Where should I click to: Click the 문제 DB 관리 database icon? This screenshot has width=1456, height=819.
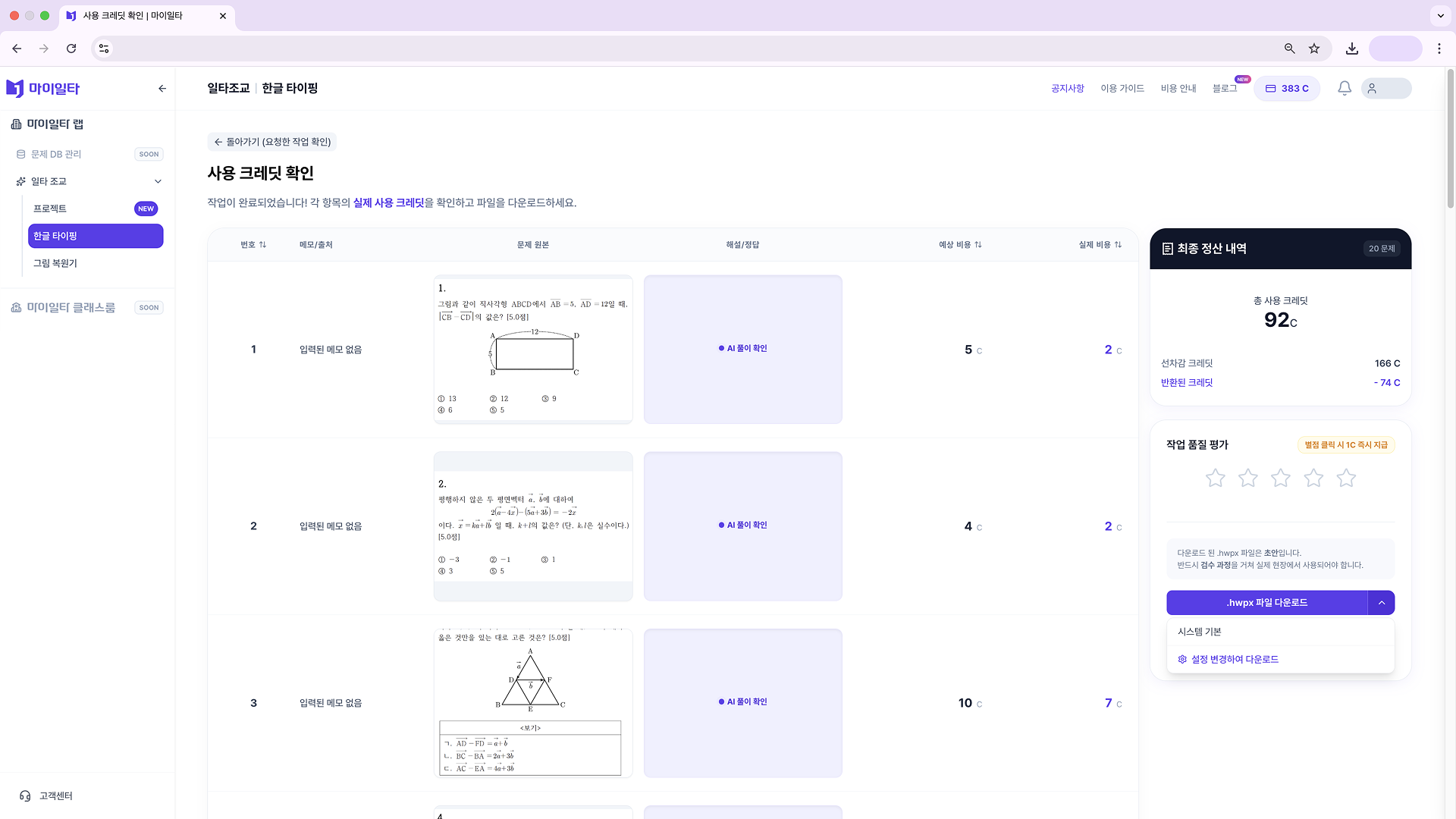click(20, 154)
